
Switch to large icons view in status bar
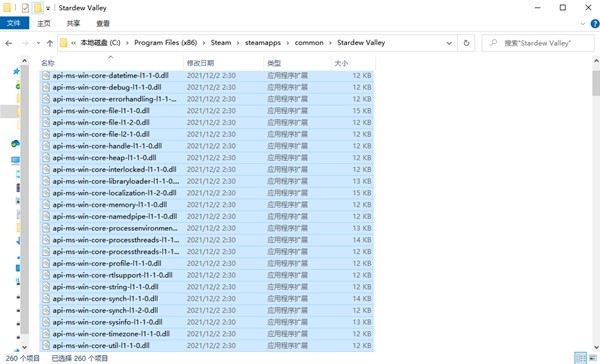[593, 359]
